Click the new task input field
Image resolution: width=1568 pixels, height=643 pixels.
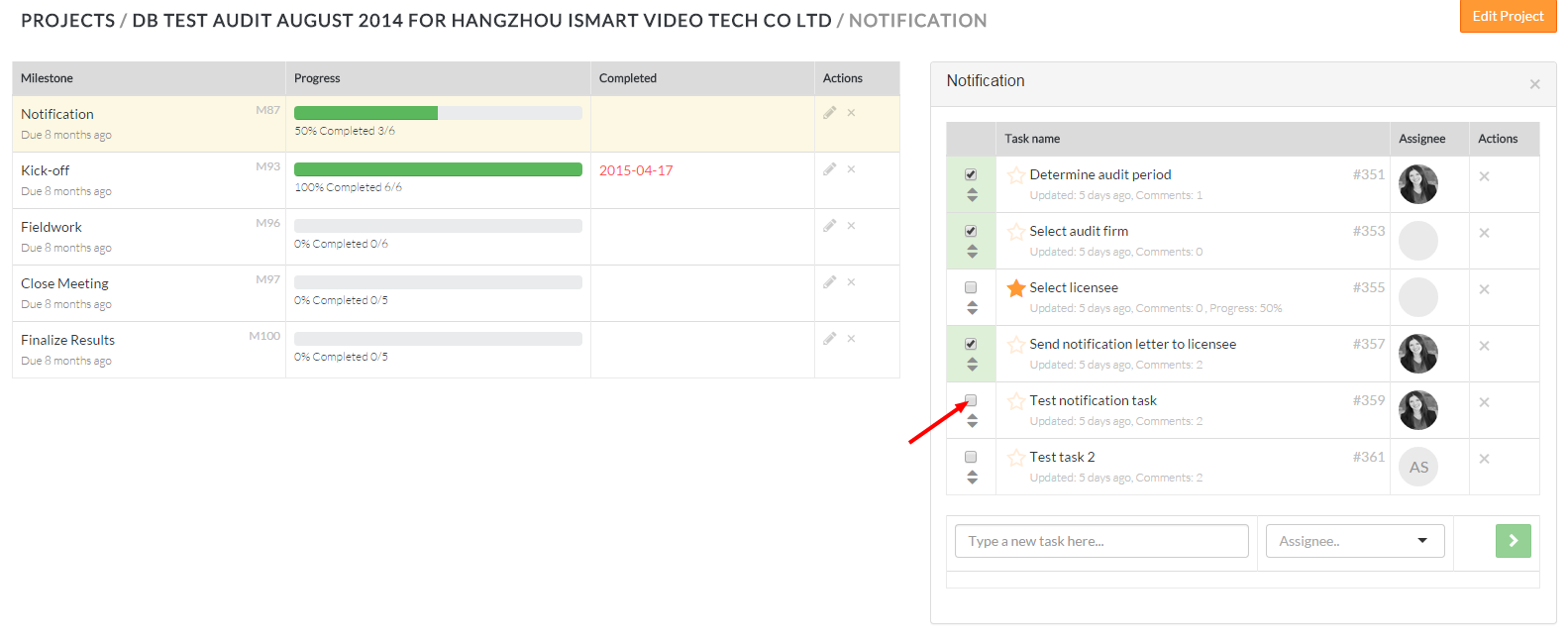1100,541
